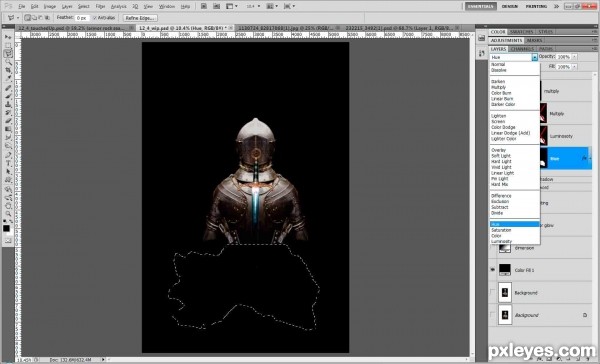This screenshot has width=600, height=364.
Task: Select the Quick Selection tool
Action: [x=8, y=62]
